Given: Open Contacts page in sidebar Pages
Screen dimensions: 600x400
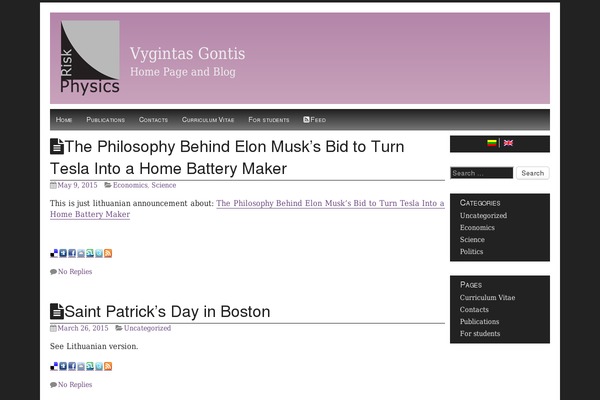Looking at the screenshot, I should tap(474, 309).
